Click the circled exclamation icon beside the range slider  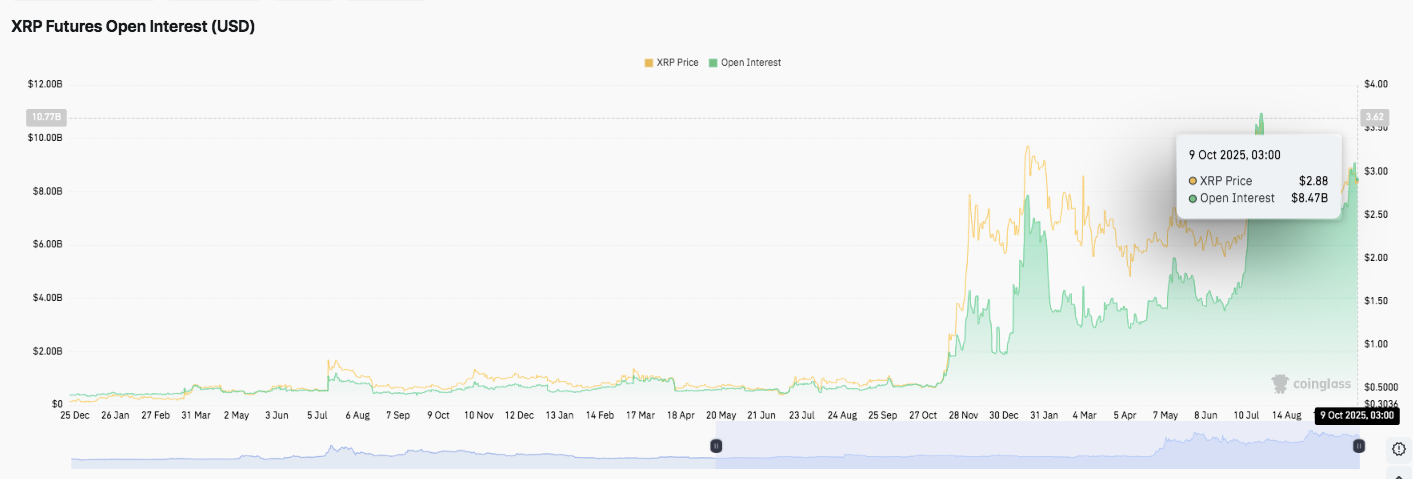pyautogui.click(x=1398, y=449)
